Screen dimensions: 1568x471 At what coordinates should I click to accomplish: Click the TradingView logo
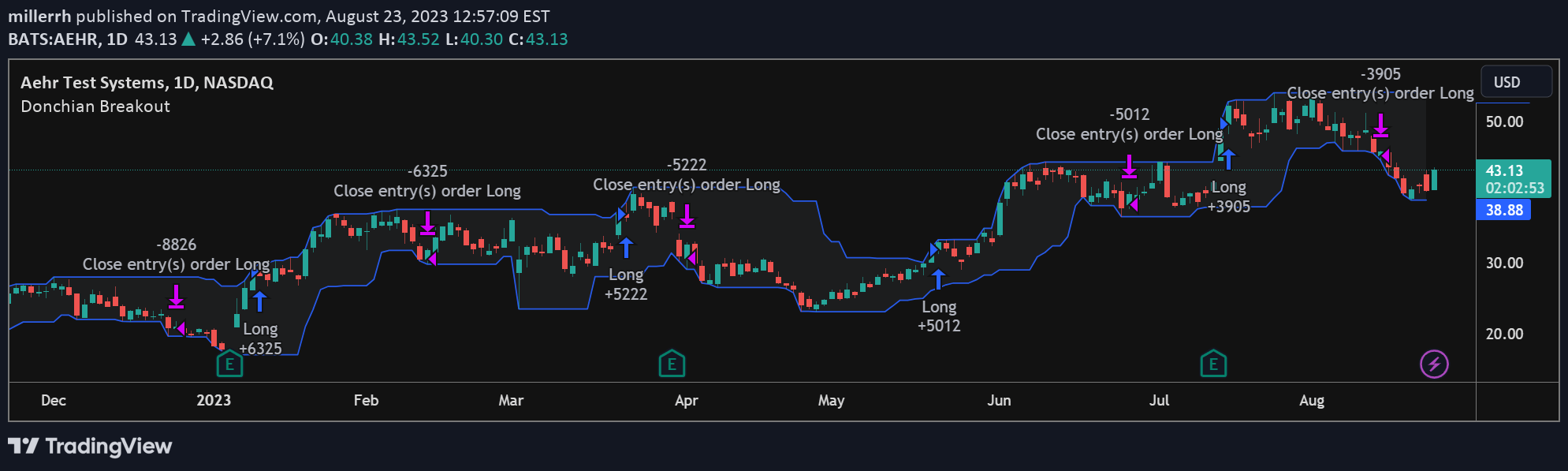coord(90,446)
